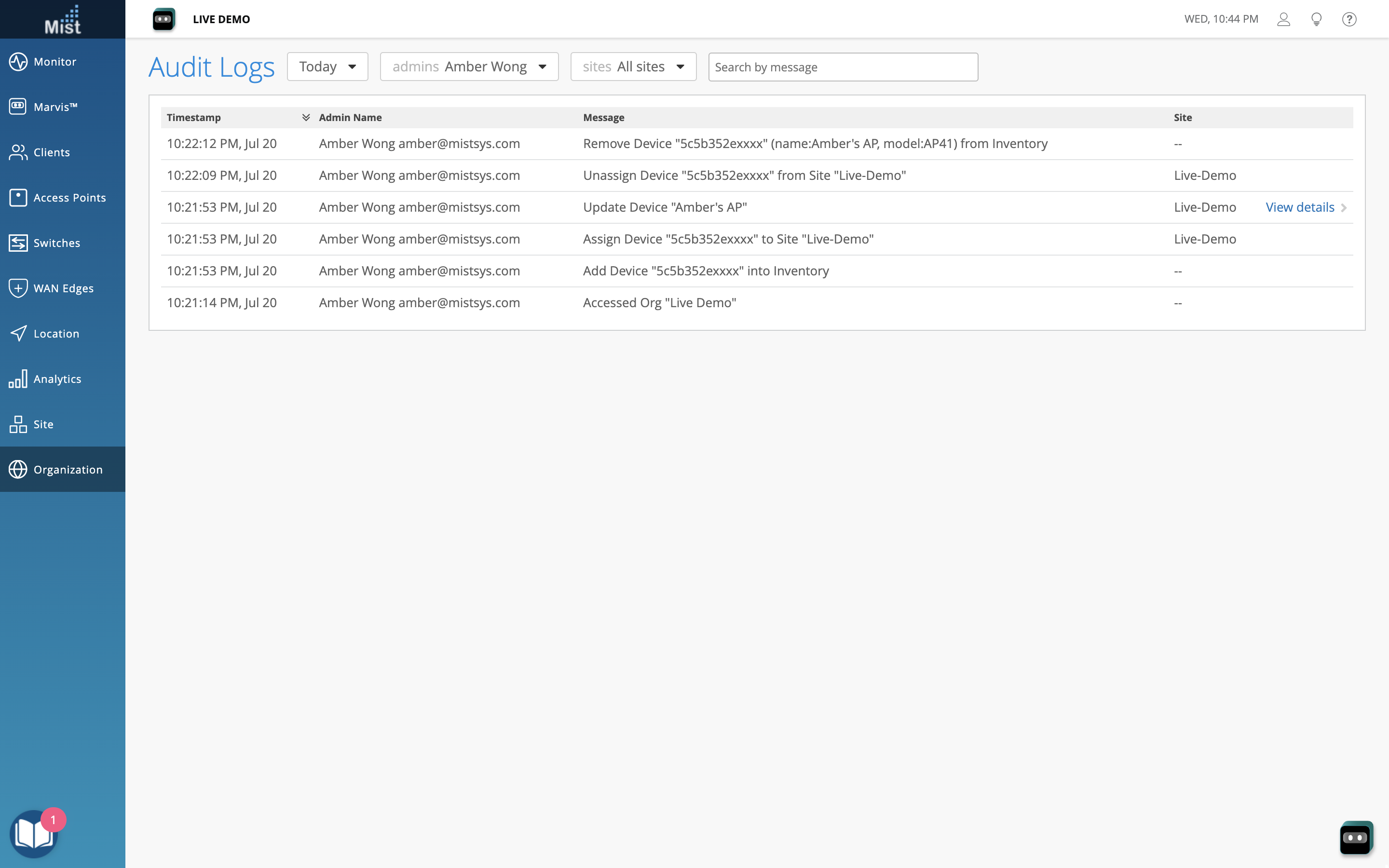Open the Location section
This screenshot has width=1389, height=868.
[55, 334]
